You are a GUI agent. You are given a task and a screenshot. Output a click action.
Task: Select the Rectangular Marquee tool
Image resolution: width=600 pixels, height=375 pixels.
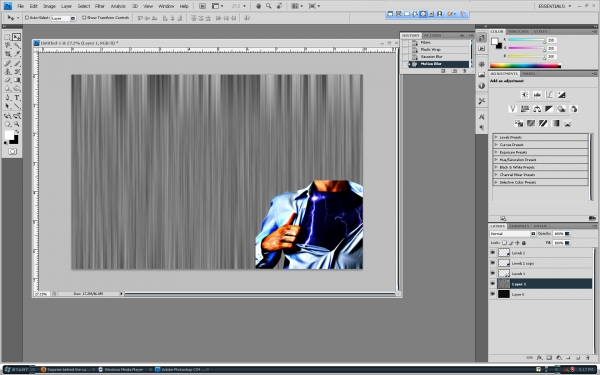[7, 37]
